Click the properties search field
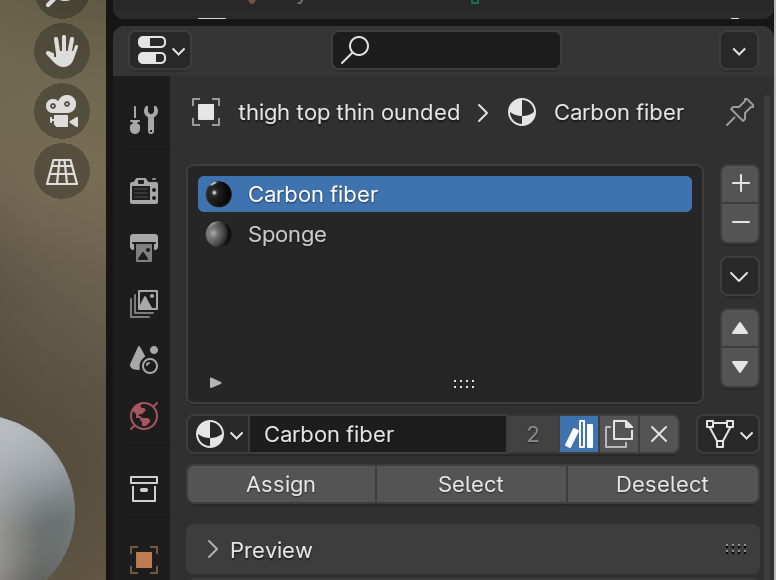 click(446, 50)
